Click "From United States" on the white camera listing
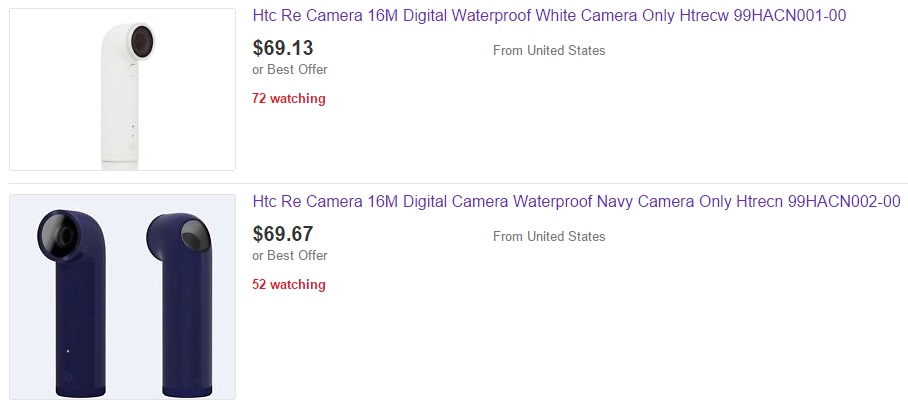The width and height of the screenshot is (908, 412). tap(549, 50)
